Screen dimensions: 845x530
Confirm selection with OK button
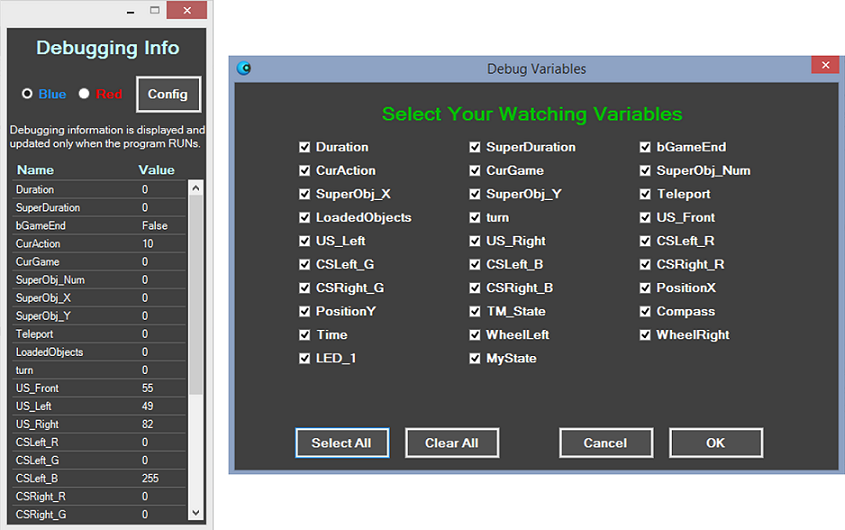715,443
